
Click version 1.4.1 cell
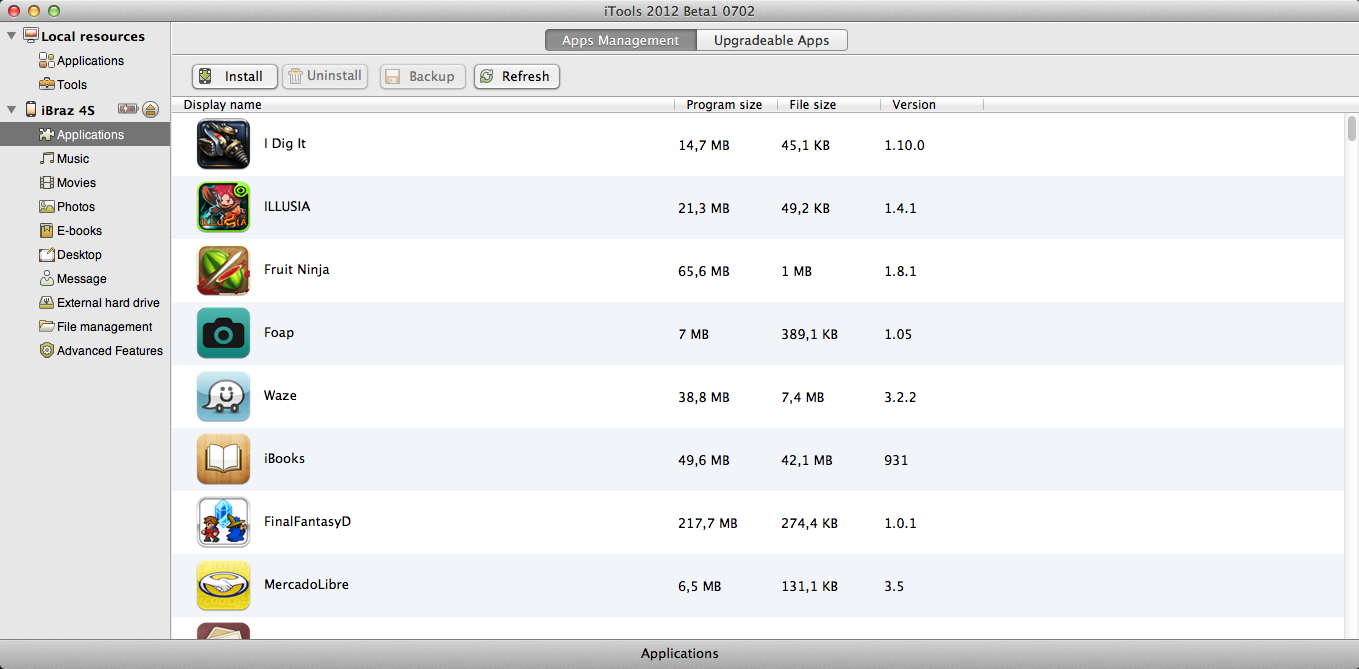tap(900, 208)
